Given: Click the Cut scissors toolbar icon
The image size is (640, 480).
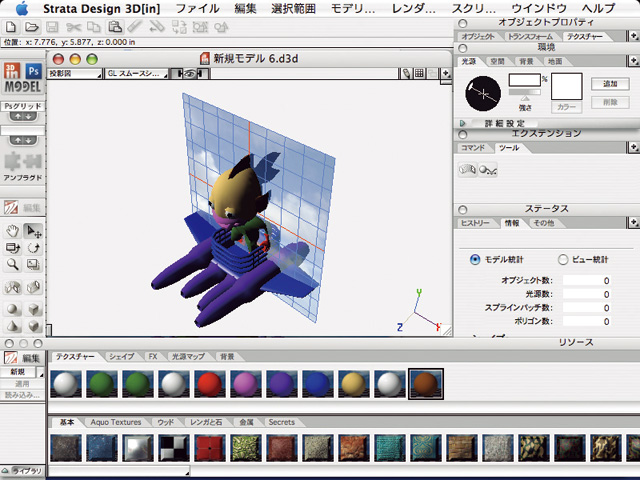Looking at the screenshot, I should pos(73,27).
